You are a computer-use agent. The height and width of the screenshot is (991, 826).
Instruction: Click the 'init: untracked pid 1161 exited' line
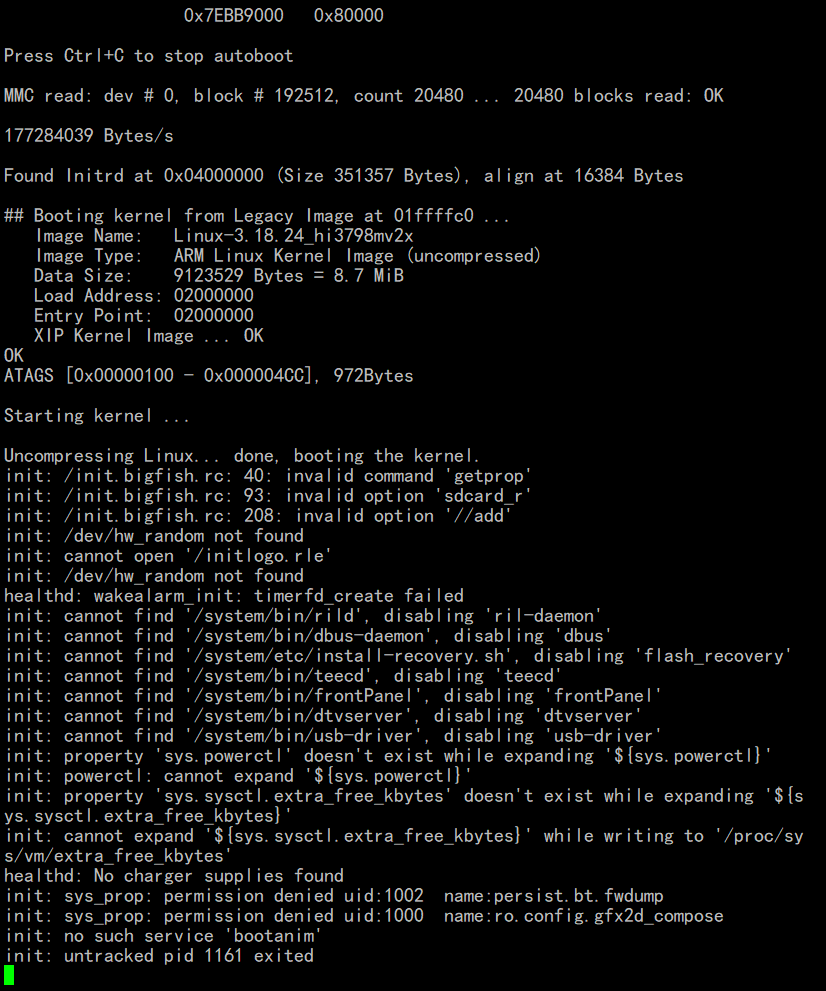pos(159,956)
